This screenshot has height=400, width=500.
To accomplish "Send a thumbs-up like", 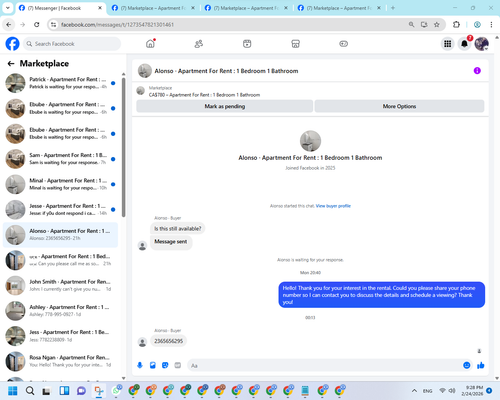I will click(x=480, y=365).
